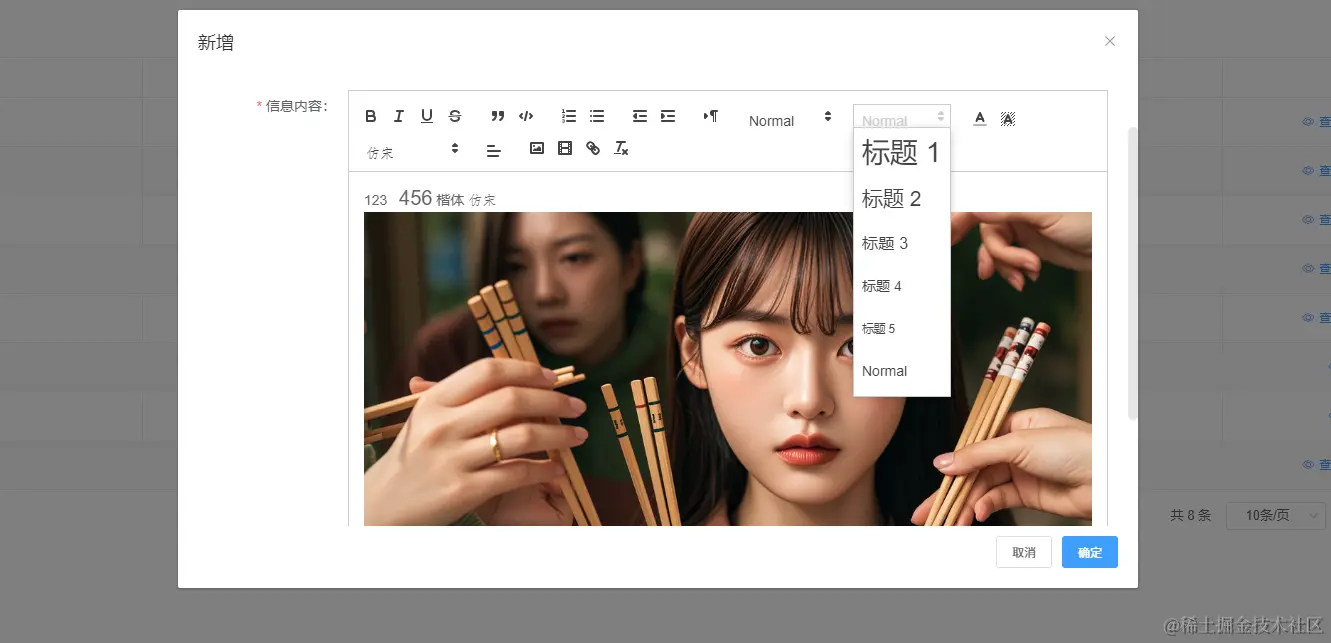The height and width of the screenshot is (643, 1331).
Task: Insert an image into the editor
Action: [537, 148]
